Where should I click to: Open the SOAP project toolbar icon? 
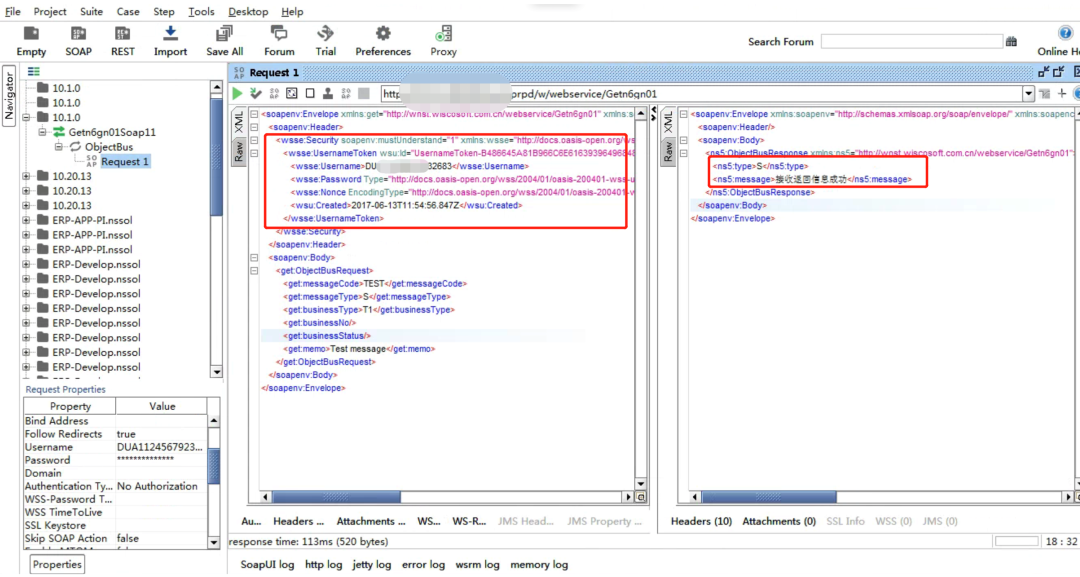coord(79,34)
